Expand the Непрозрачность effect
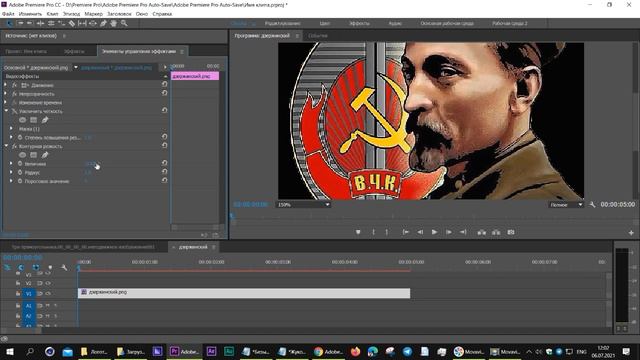 6,93
